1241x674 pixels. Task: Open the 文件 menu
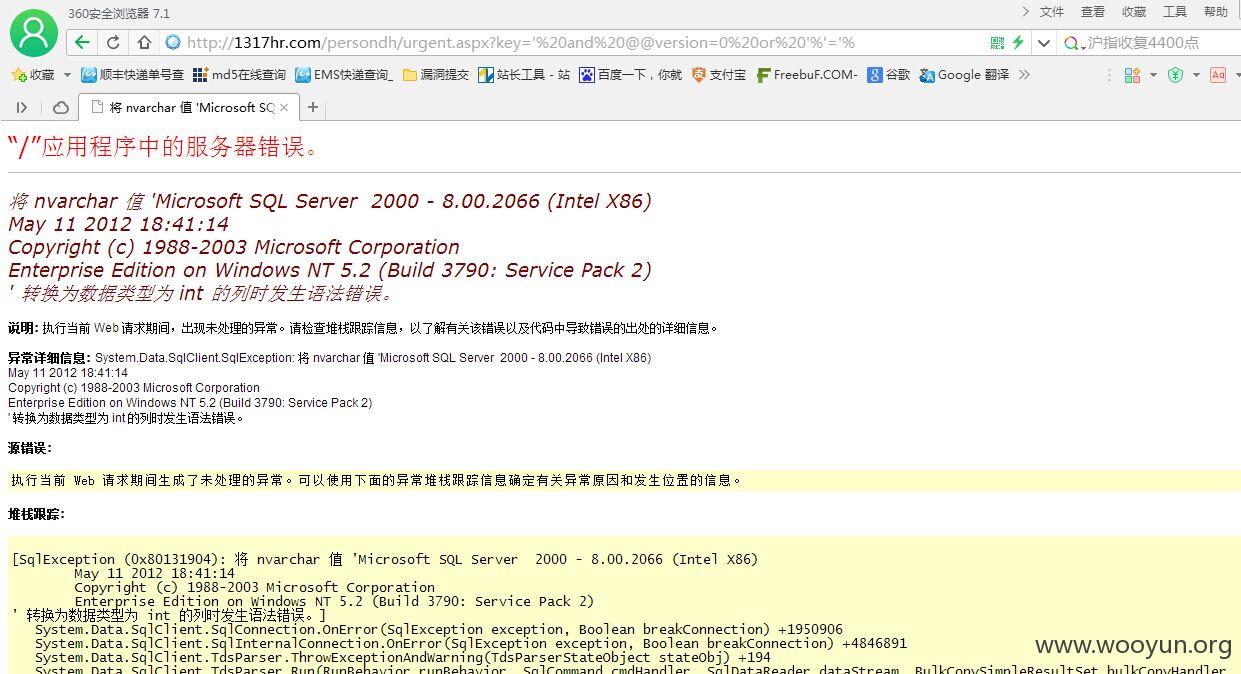point(1052,12)
